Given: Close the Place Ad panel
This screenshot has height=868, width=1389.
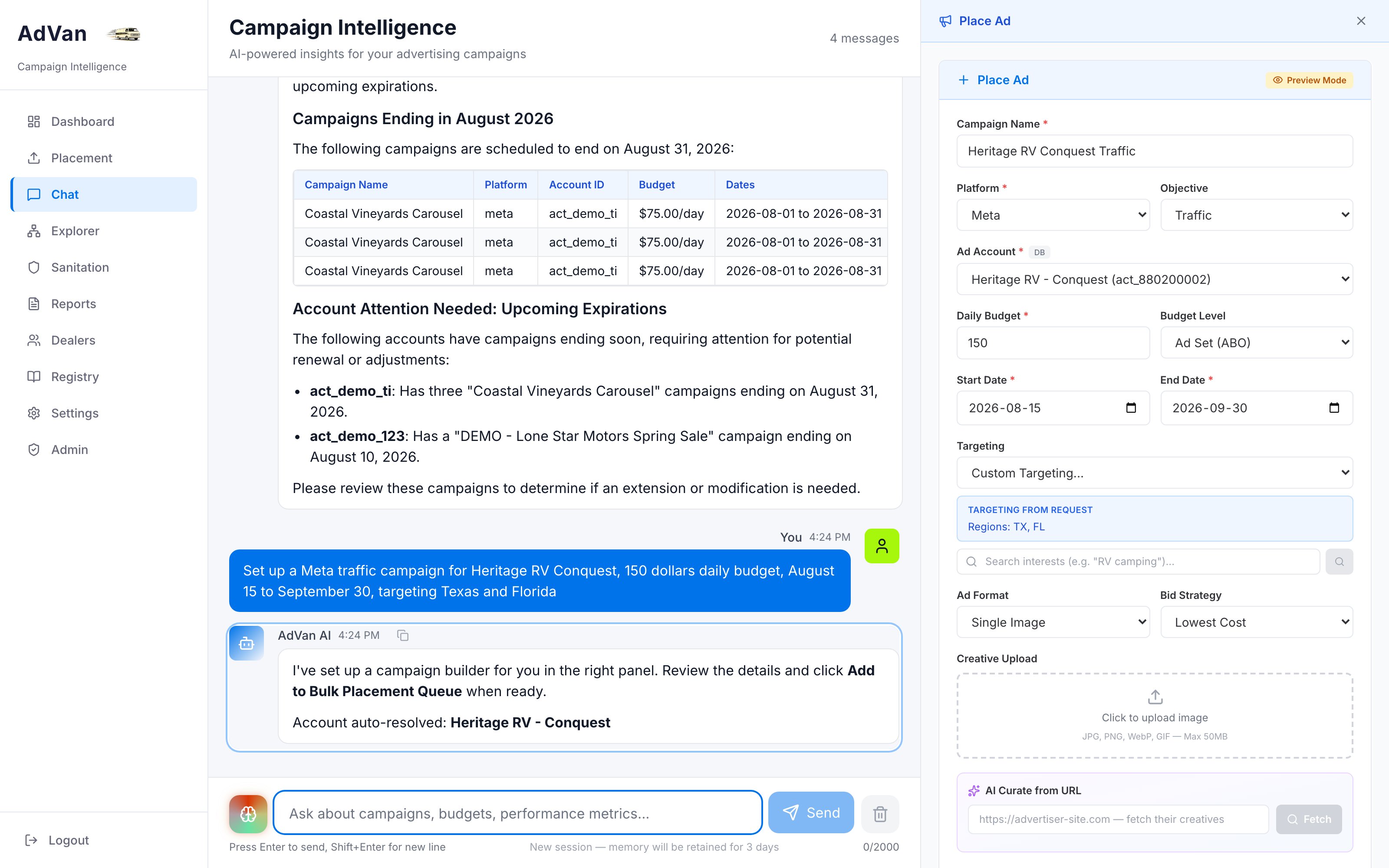Looking at the screenshot, I should (1361, 21).
